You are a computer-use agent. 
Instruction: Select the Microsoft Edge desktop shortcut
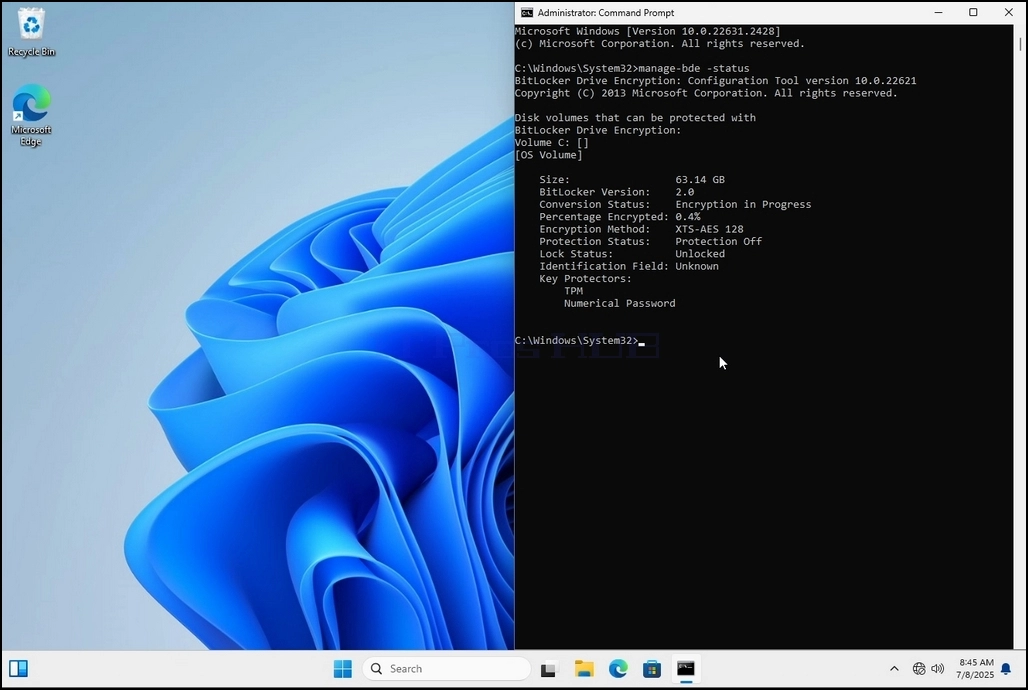[31, 115]
